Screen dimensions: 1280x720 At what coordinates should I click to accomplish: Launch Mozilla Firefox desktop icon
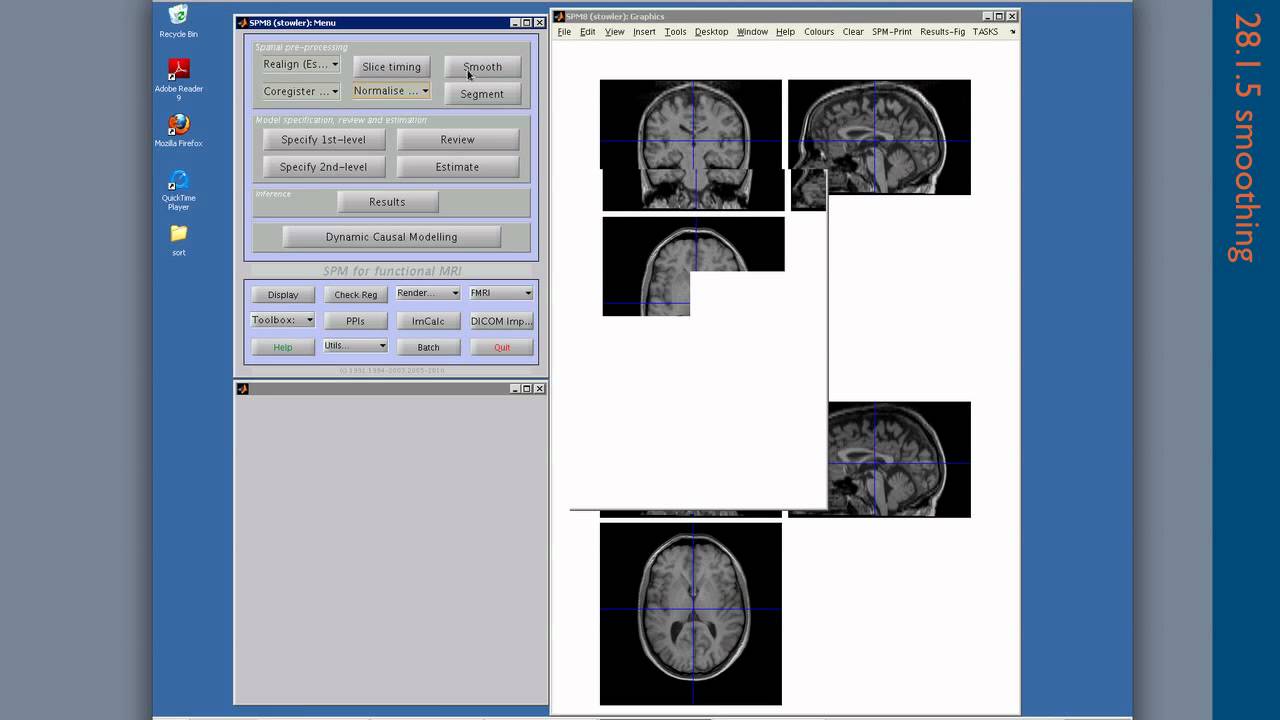coord(178,131)
